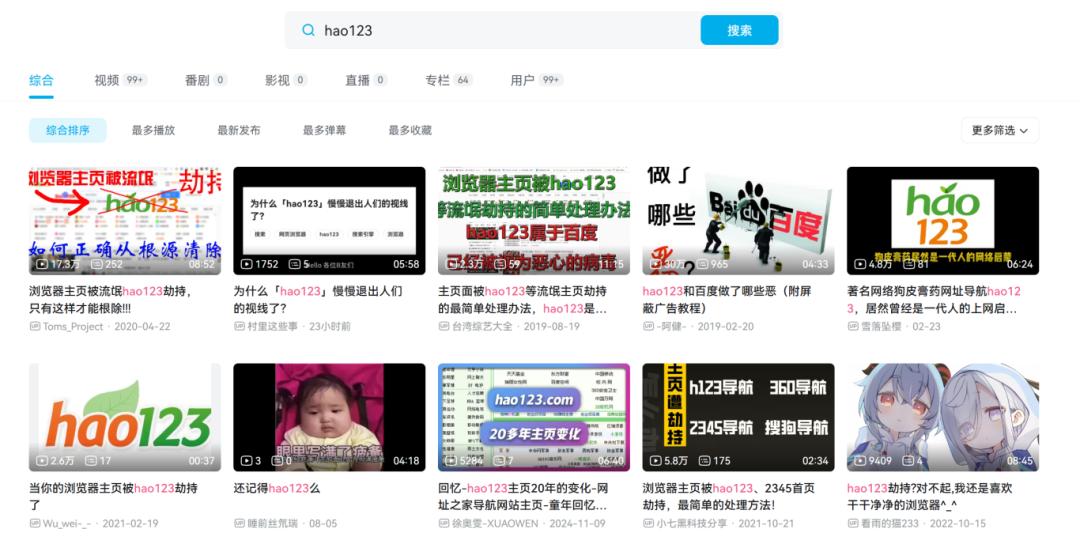Click uploader icon beside 雪落坠樱
Viewport: 1080px width, 548px height.
[853, 326]
